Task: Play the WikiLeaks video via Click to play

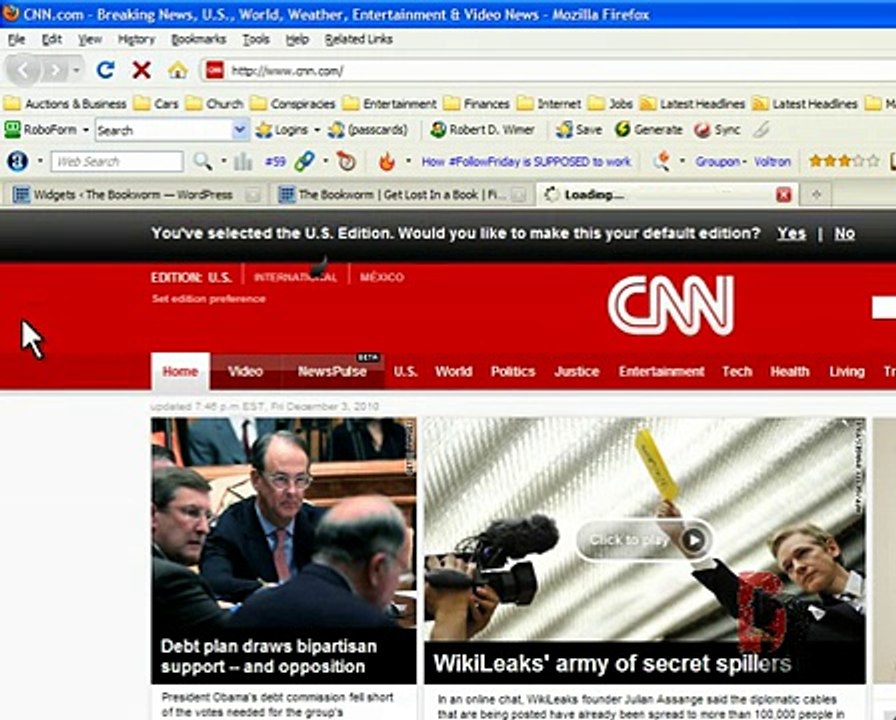Action: coord(645,540)
